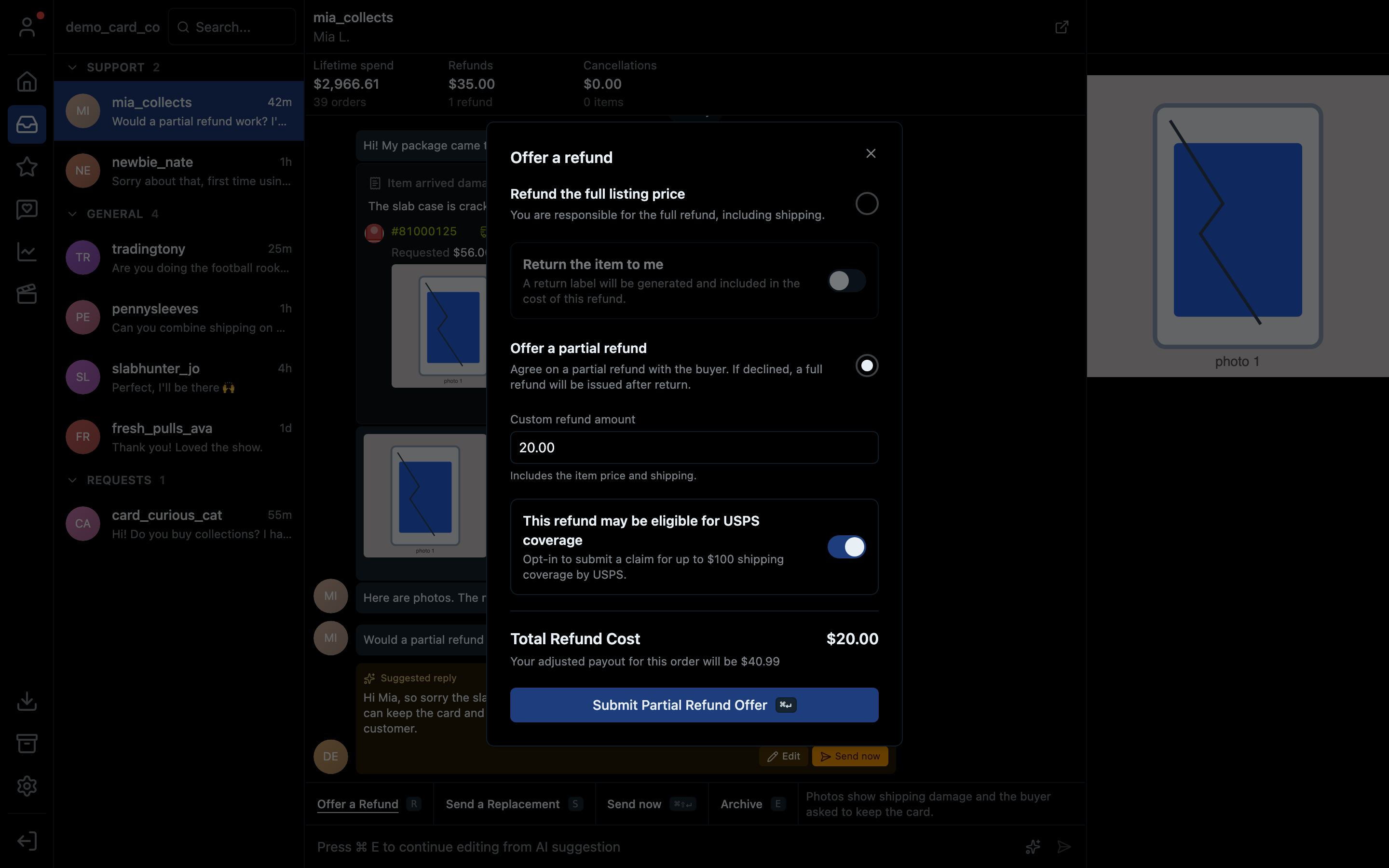Select Refund the full listing price radio
This screenshot has height=868, width=1389.
pyautogui.click(x=867, y=203)
